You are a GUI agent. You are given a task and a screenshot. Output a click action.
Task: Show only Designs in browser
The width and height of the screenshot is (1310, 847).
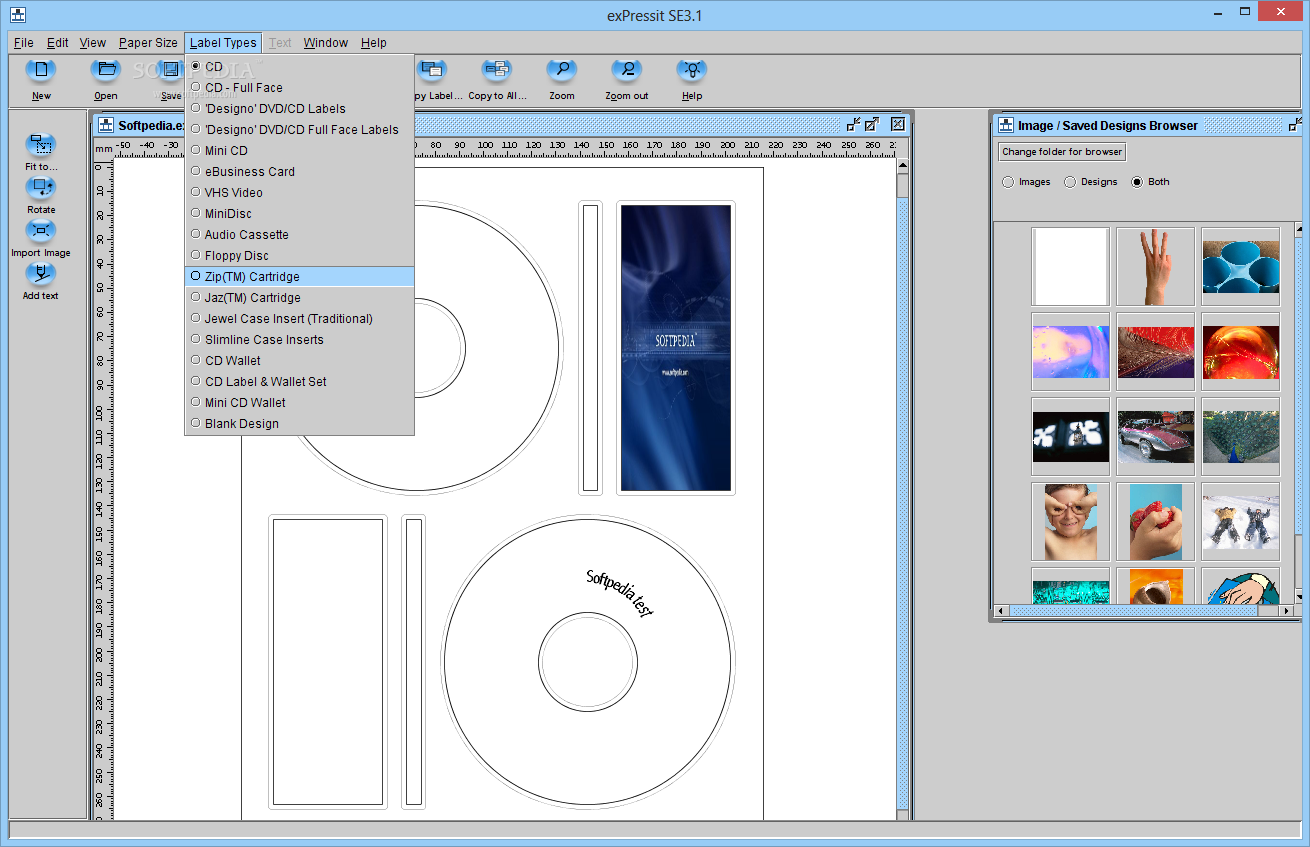pyautogui.click(x=1070, y=182)
